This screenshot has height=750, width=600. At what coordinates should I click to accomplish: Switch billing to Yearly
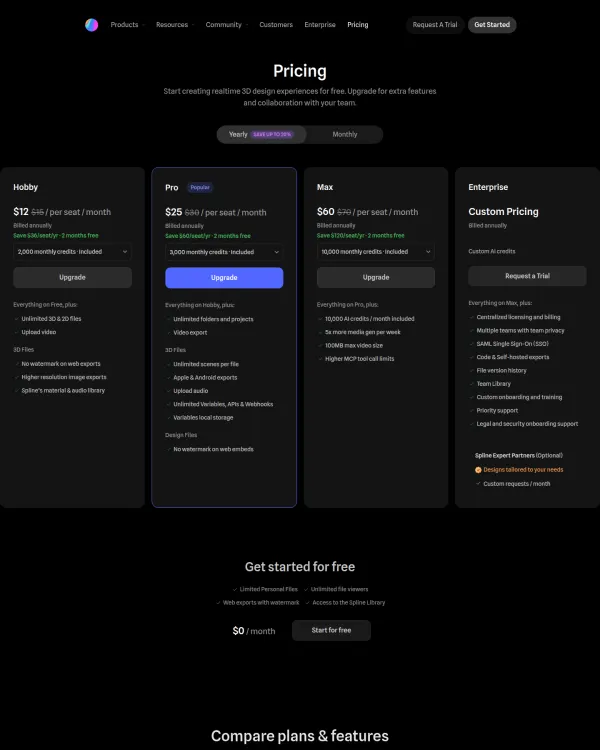[x=261, y=134]
